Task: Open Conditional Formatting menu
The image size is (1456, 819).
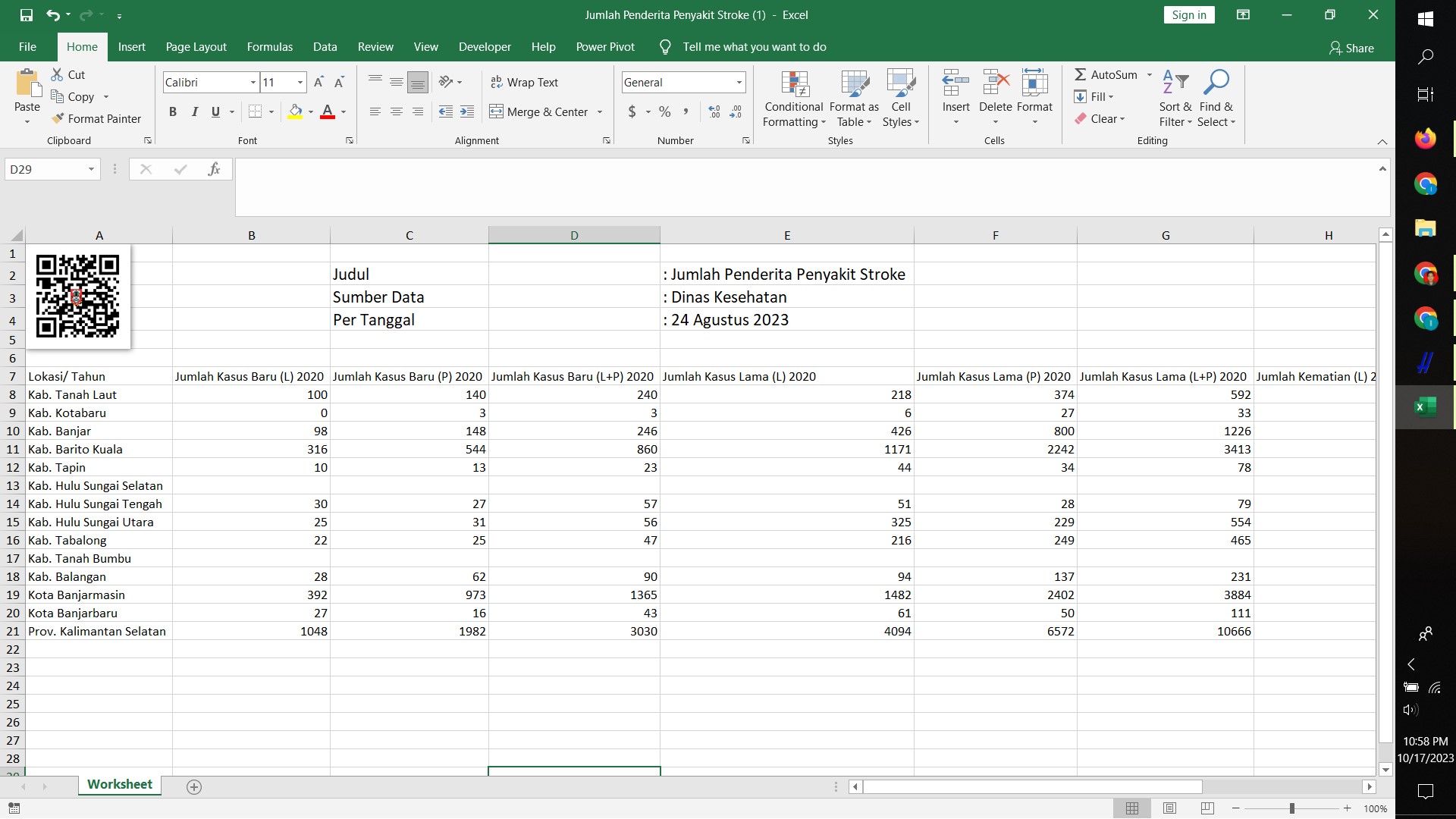Action: [794, 100]
